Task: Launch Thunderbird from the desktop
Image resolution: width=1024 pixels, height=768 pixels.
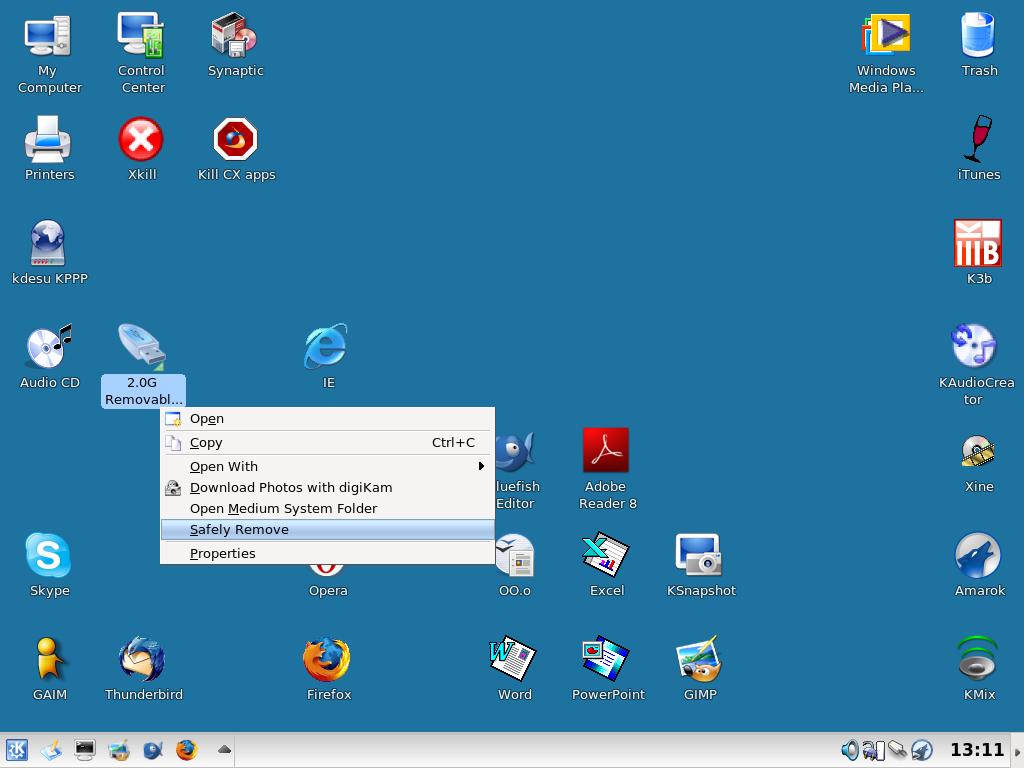Action: click(x=142, y=659)
